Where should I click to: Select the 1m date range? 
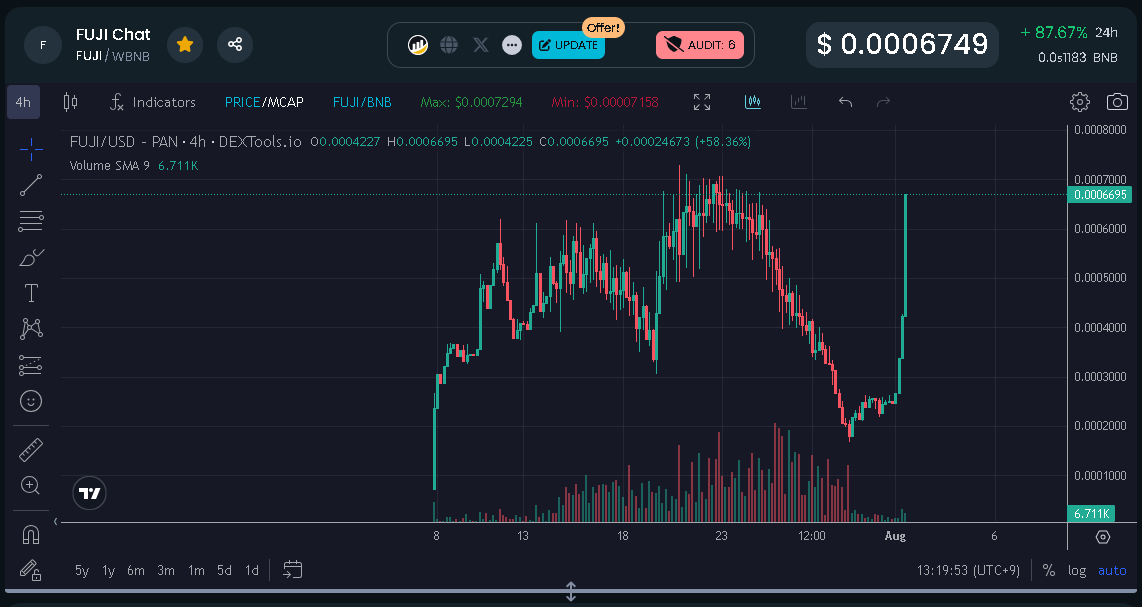point(196,570)
